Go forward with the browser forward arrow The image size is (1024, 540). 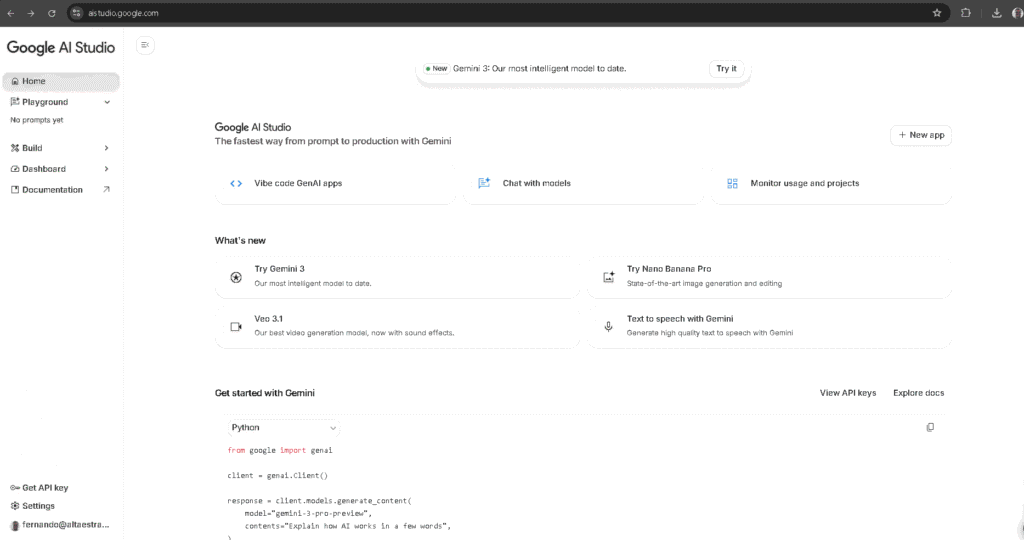[x=31, y=13]
